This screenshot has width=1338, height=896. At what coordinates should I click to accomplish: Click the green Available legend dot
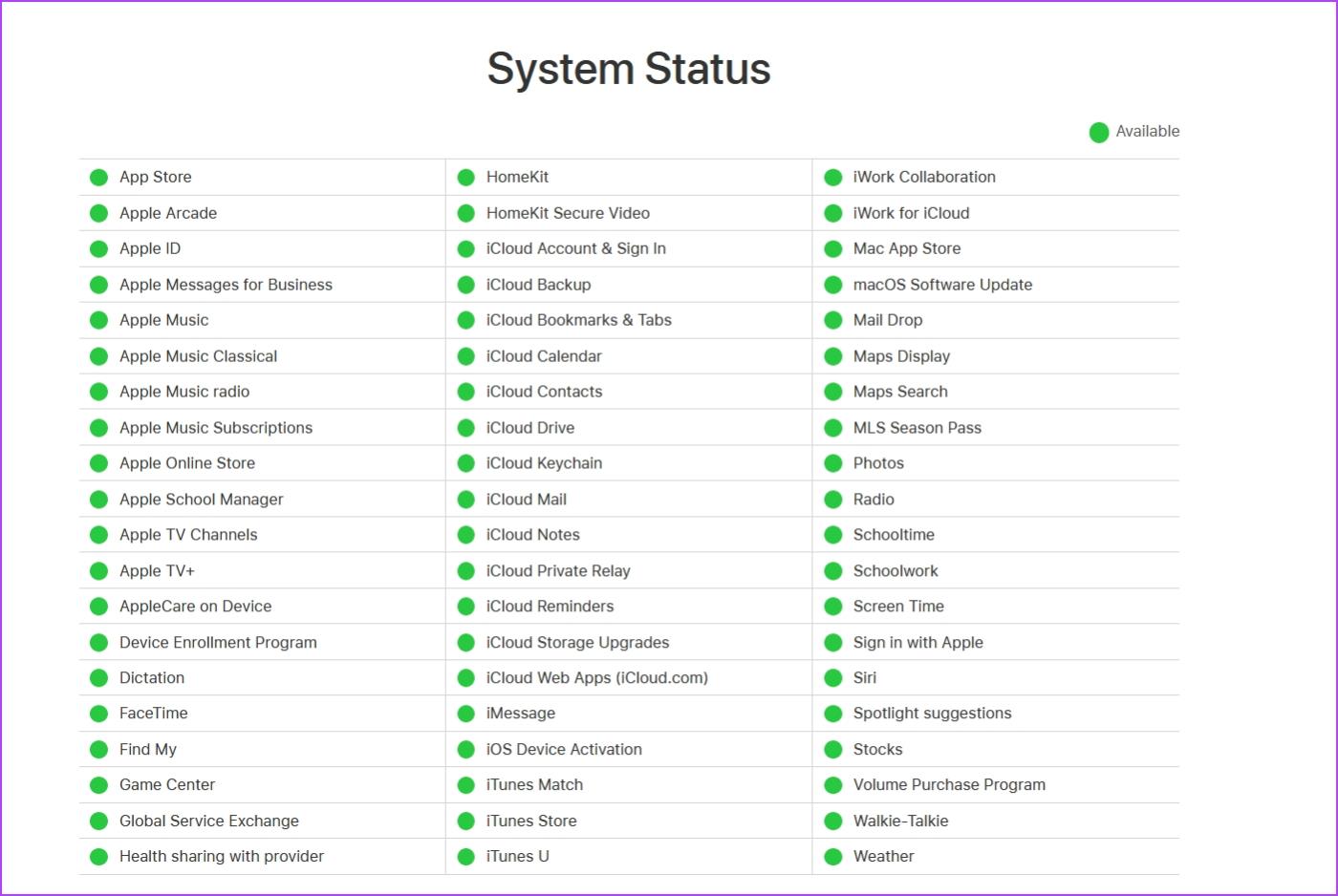[1099, 132]
